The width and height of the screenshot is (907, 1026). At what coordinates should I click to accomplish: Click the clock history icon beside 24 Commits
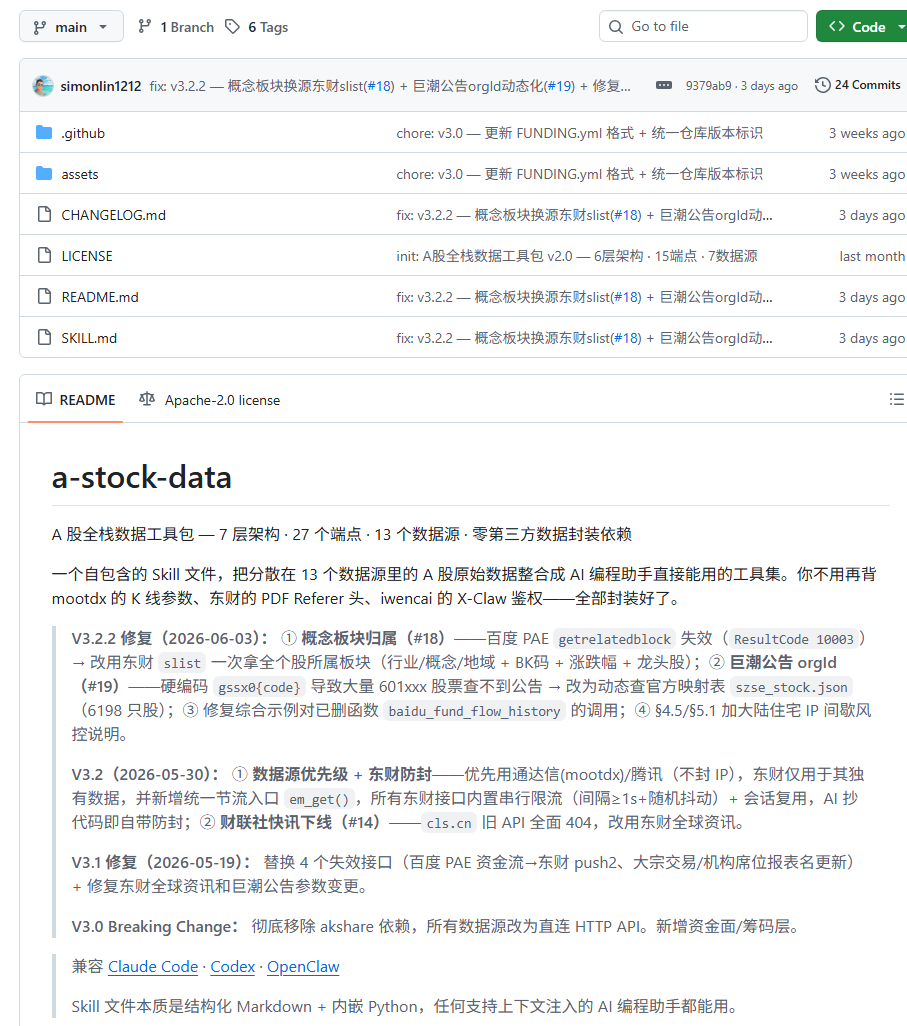pos(823,85)
